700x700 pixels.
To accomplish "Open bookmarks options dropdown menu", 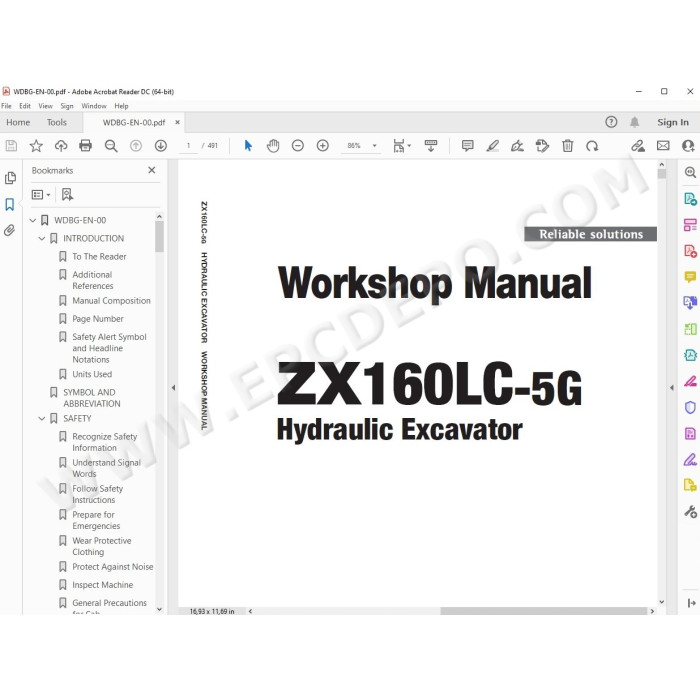I will (41, 194).
